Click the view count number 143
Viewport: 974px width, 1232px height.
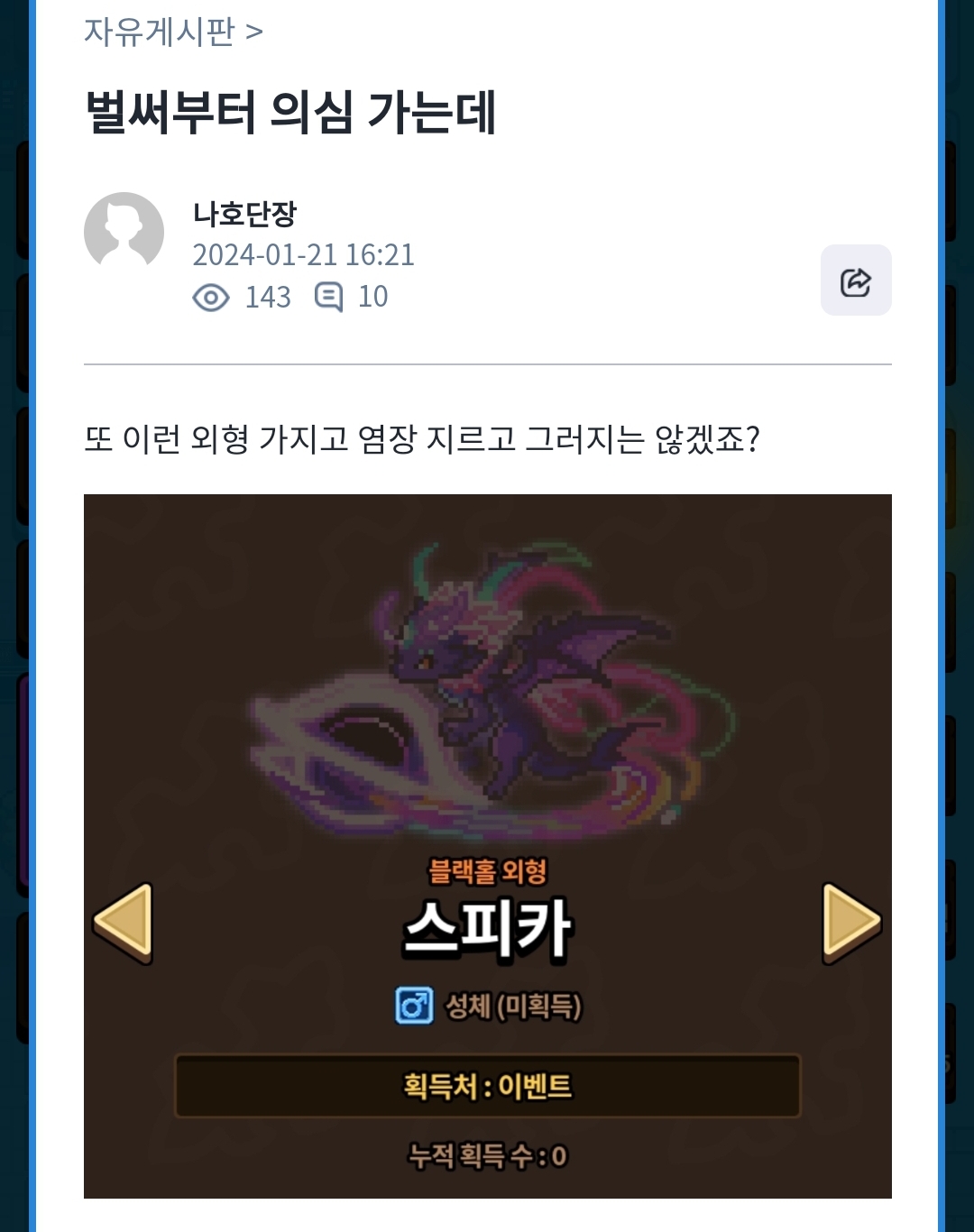coord(268,297)
